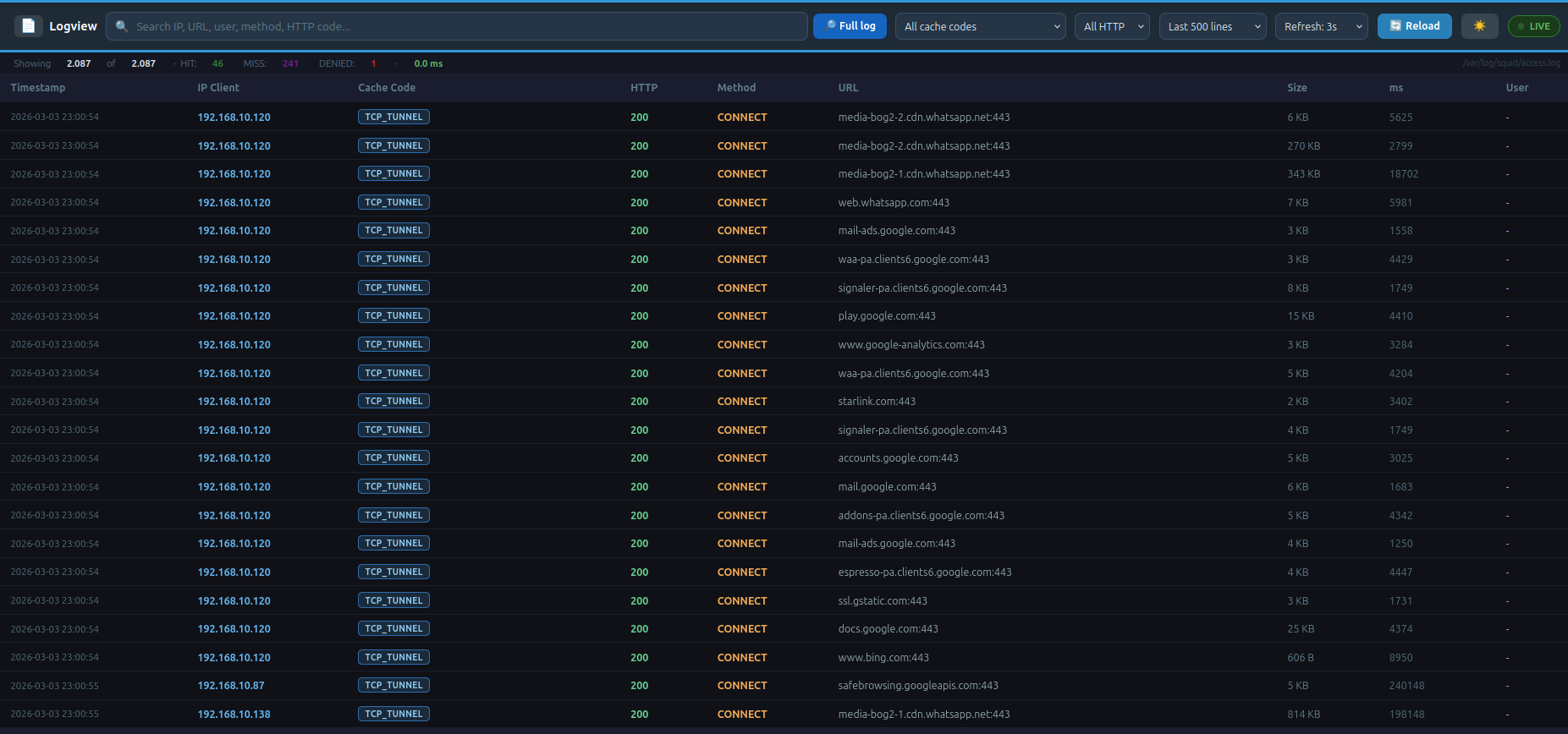Image resolution: width=1568 pixels, height=734 pixels.
Task: Select URL play.google.com:443
Action: 887,316
